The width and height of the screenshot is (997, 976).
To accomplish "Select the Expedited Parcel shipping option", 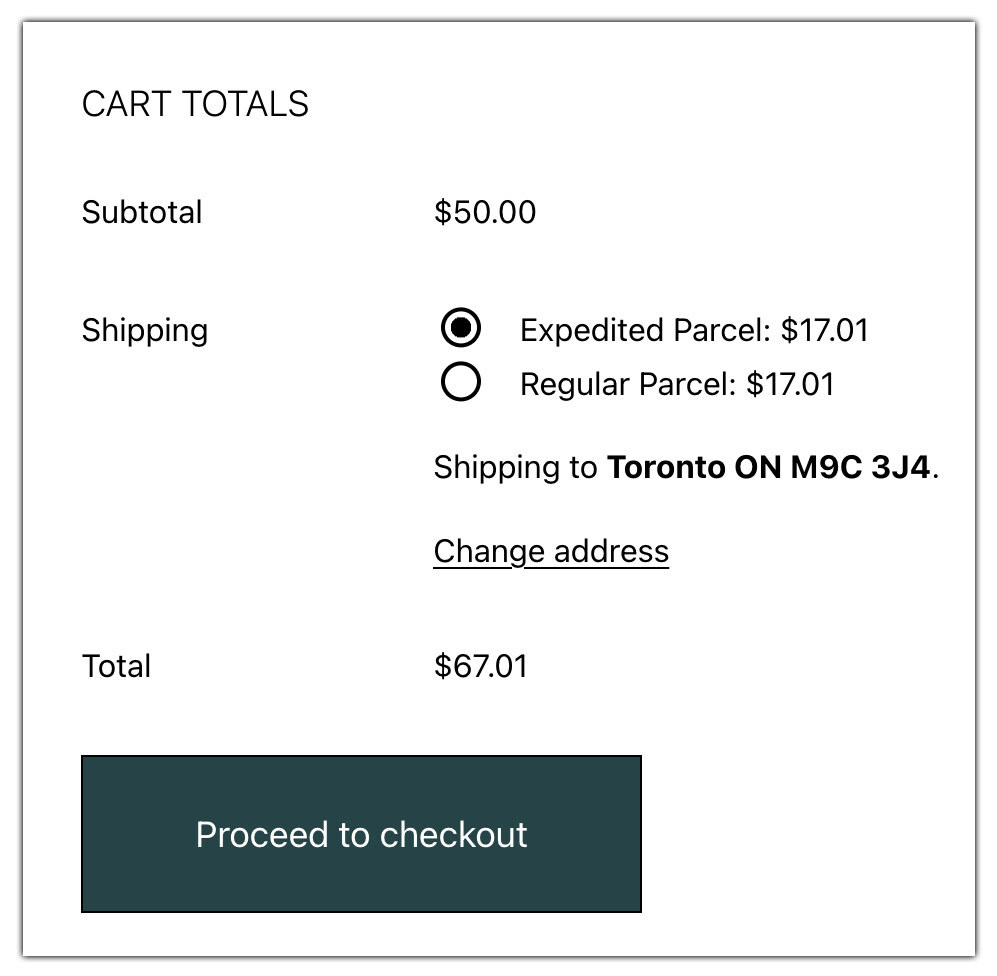I will (459, 329).
